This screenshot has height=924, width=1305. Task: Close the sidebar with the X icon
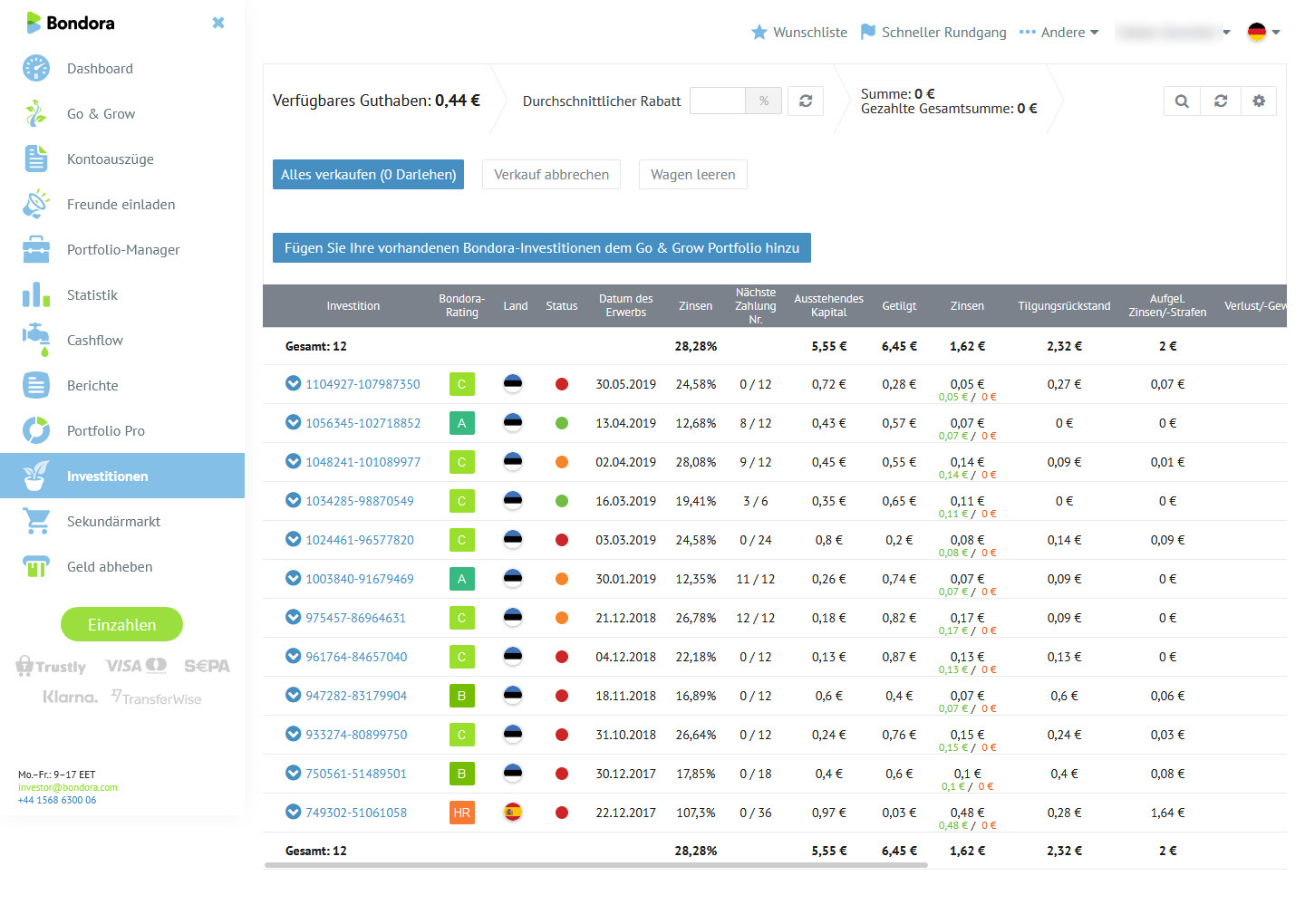218,23
